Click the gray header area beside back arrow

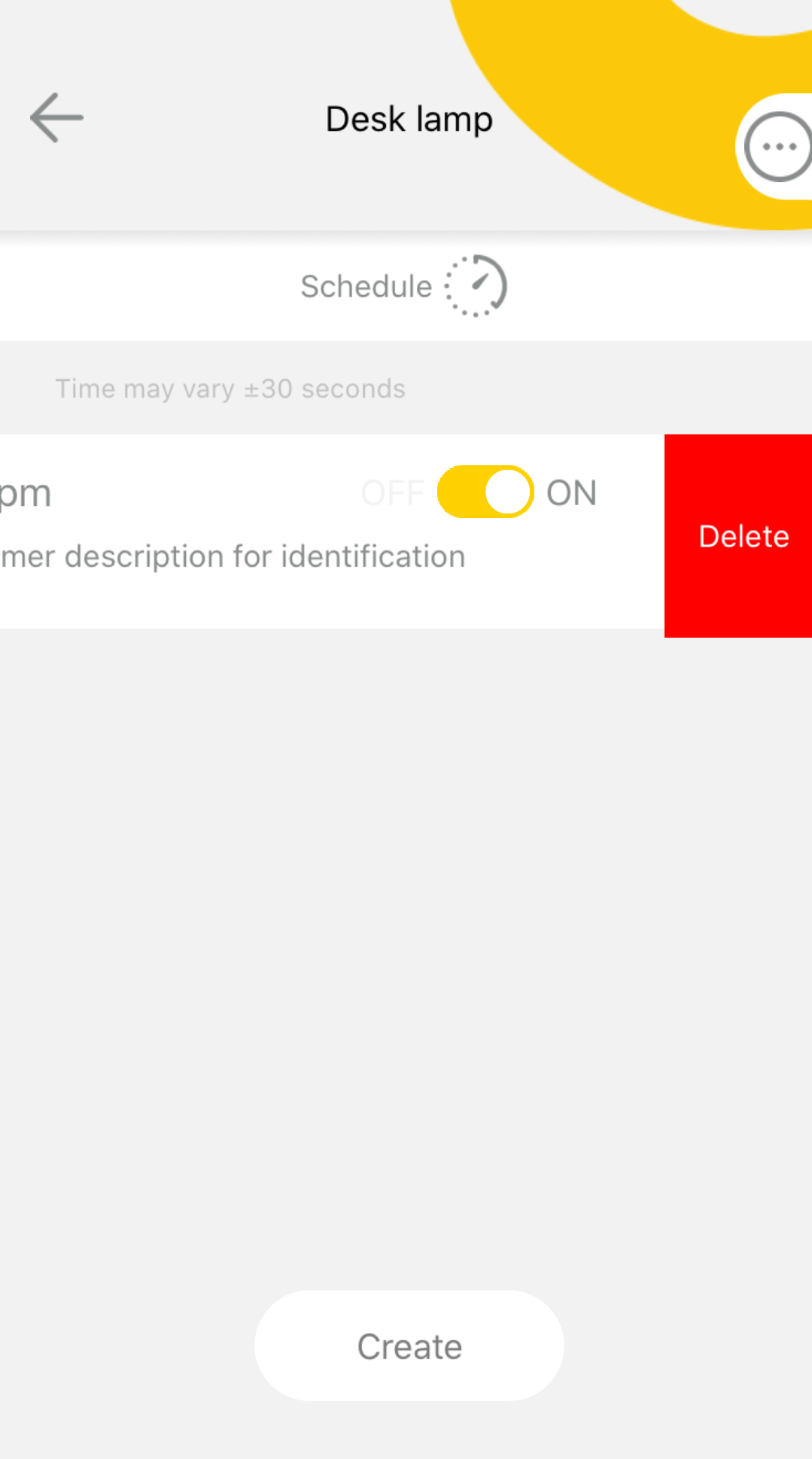tap(188, 119)
